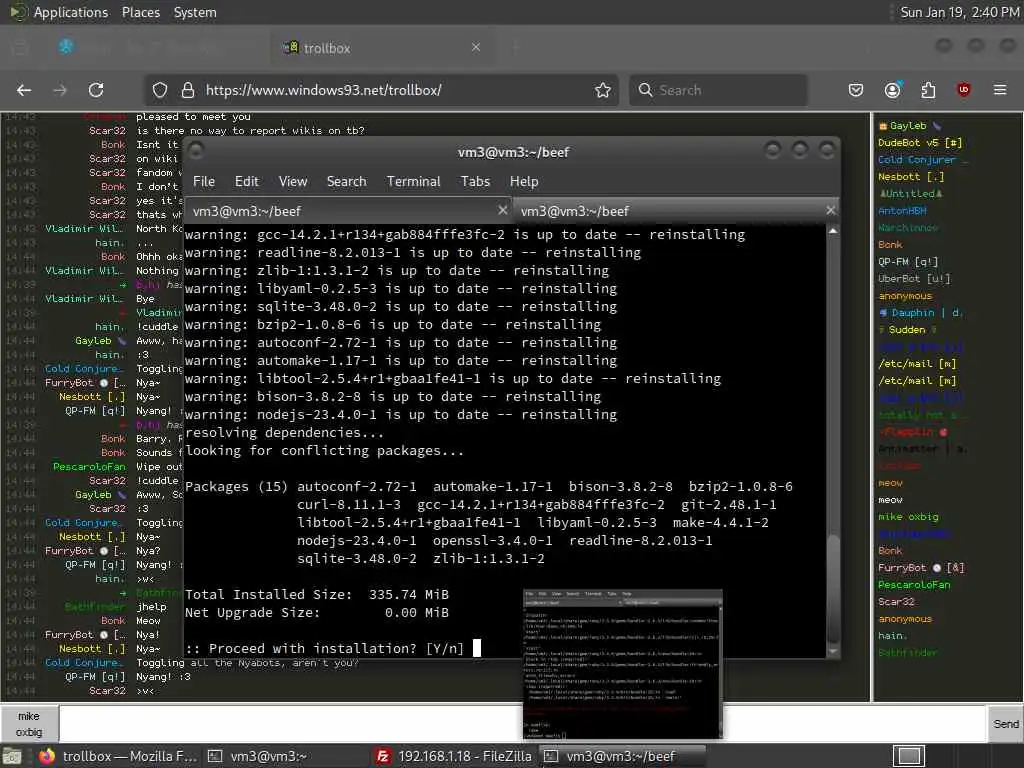Click the terminal scrollbar down arrow
1024x768 pixels.
tap(833, 651)
